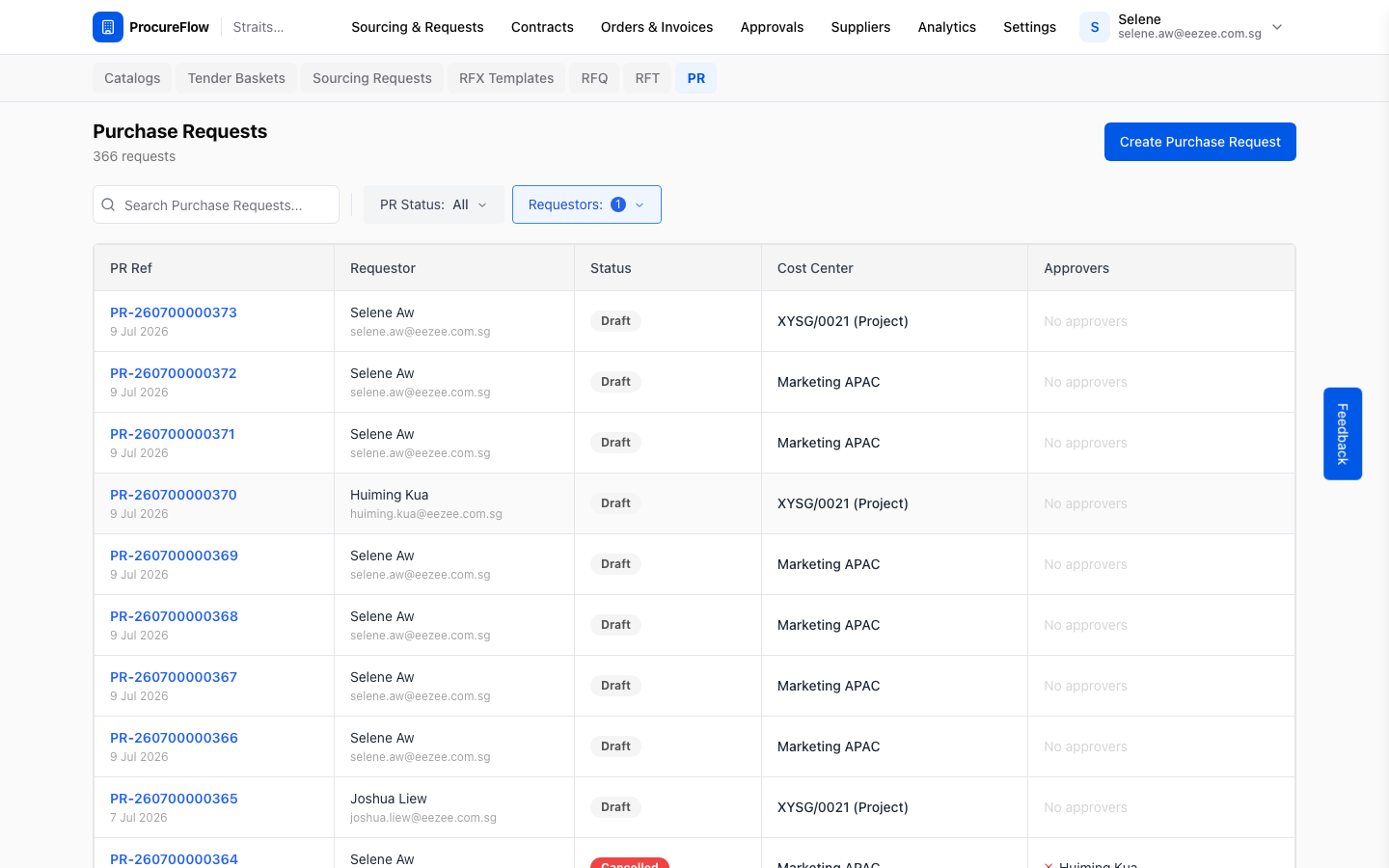Open PR-260700000365 link
The width and height of the screenshot is (1389, 868).
click(x=174, y=799)
